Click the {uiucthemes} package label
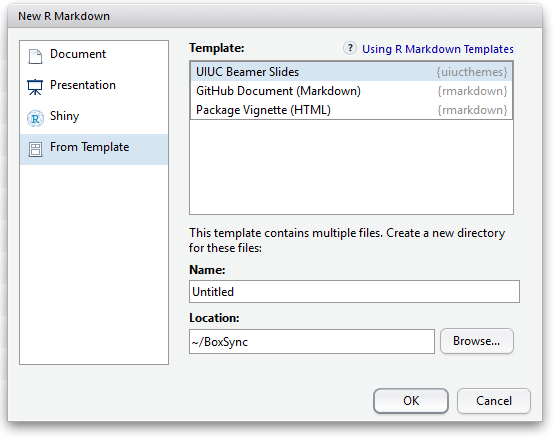This screenshot has width=553, height=438. tap(472, 72)
